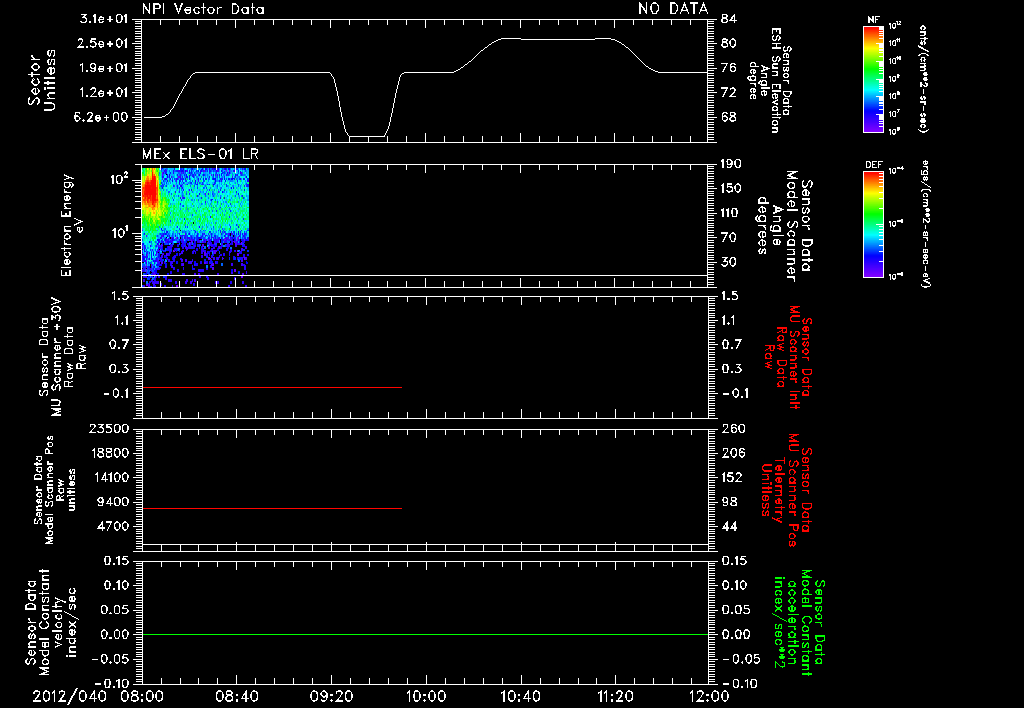The image size is (1024, 708).
Task: Click the white sector curve dip near 09:30
Action: pyautogui.click(x=366, y=136)
